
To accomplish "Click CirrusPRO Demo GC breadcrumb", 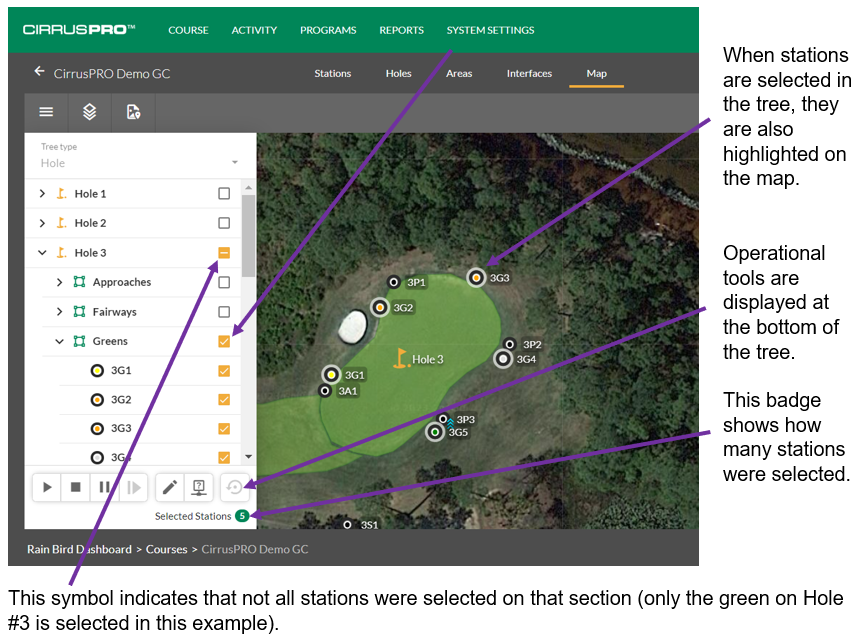I will point(255,549).
